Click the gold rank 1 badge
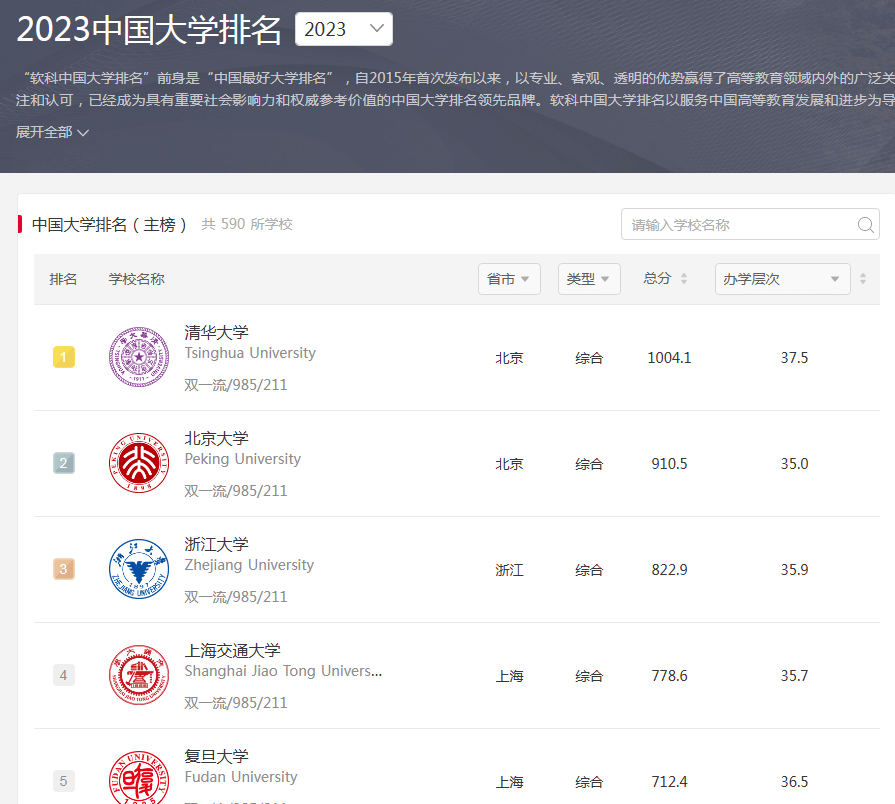This screenshot has width=895, height=804. pyautogui.click(x=64, y=357)
